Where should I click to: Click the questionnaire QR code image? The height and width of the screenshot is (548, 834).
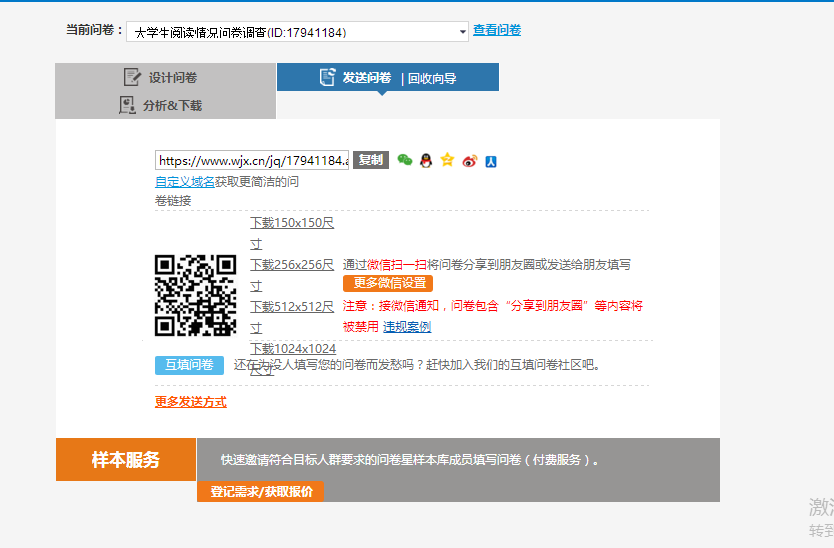(196, 295)
